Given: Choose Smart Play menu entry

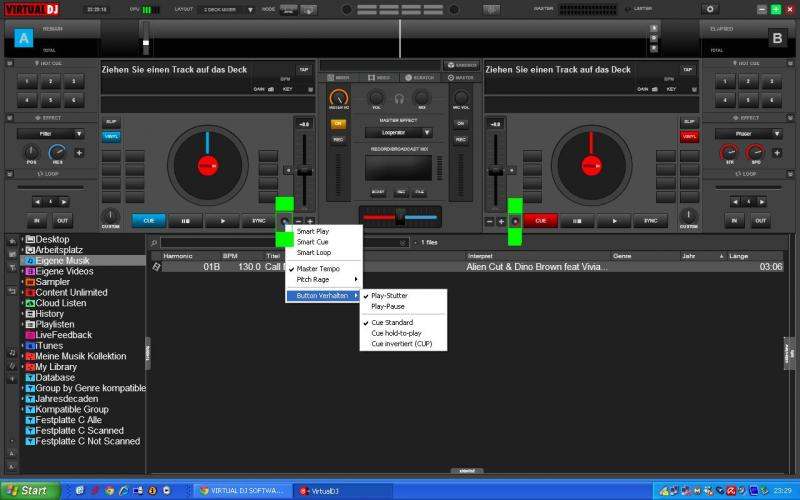Looking at the screenshot, I should (313, 231).
